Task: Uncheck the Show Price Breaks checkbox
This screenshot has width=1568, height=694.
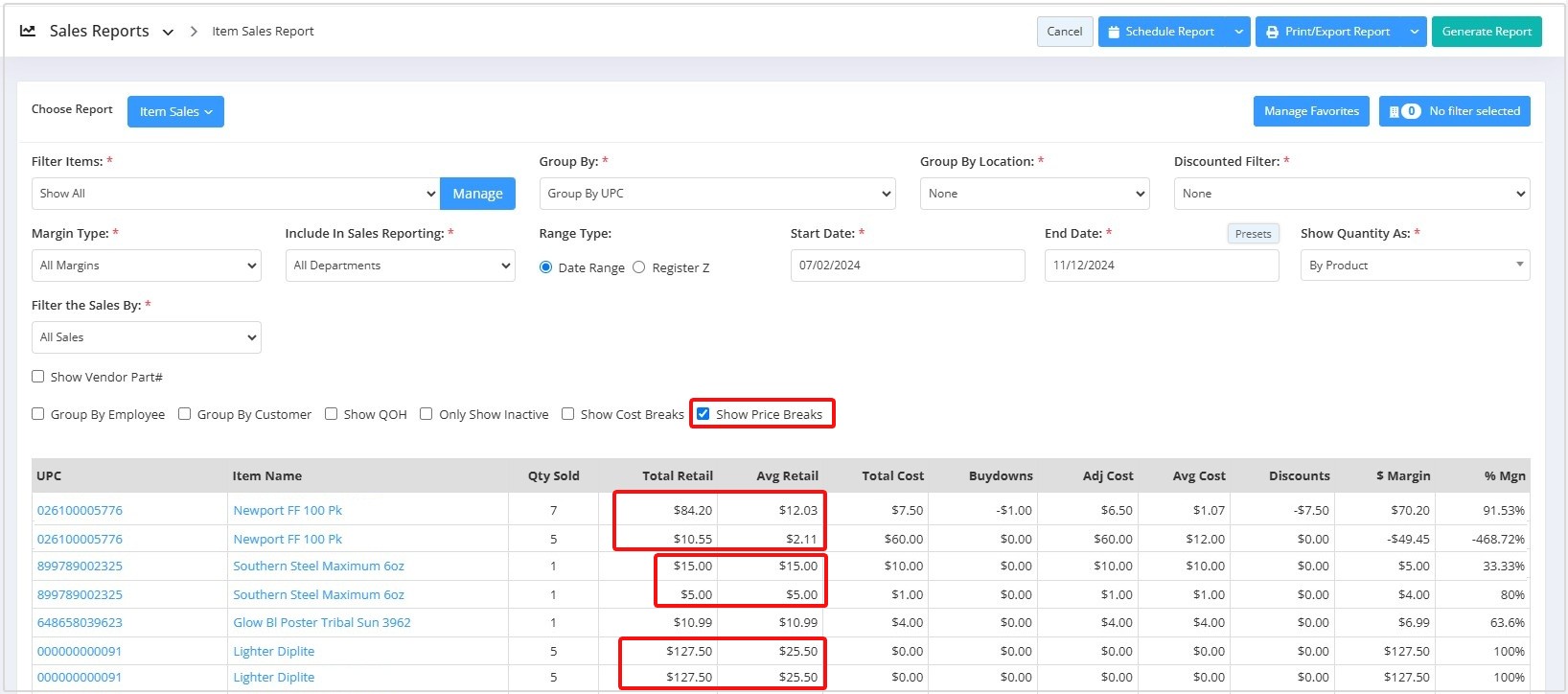Action: (x=703, y=414)
